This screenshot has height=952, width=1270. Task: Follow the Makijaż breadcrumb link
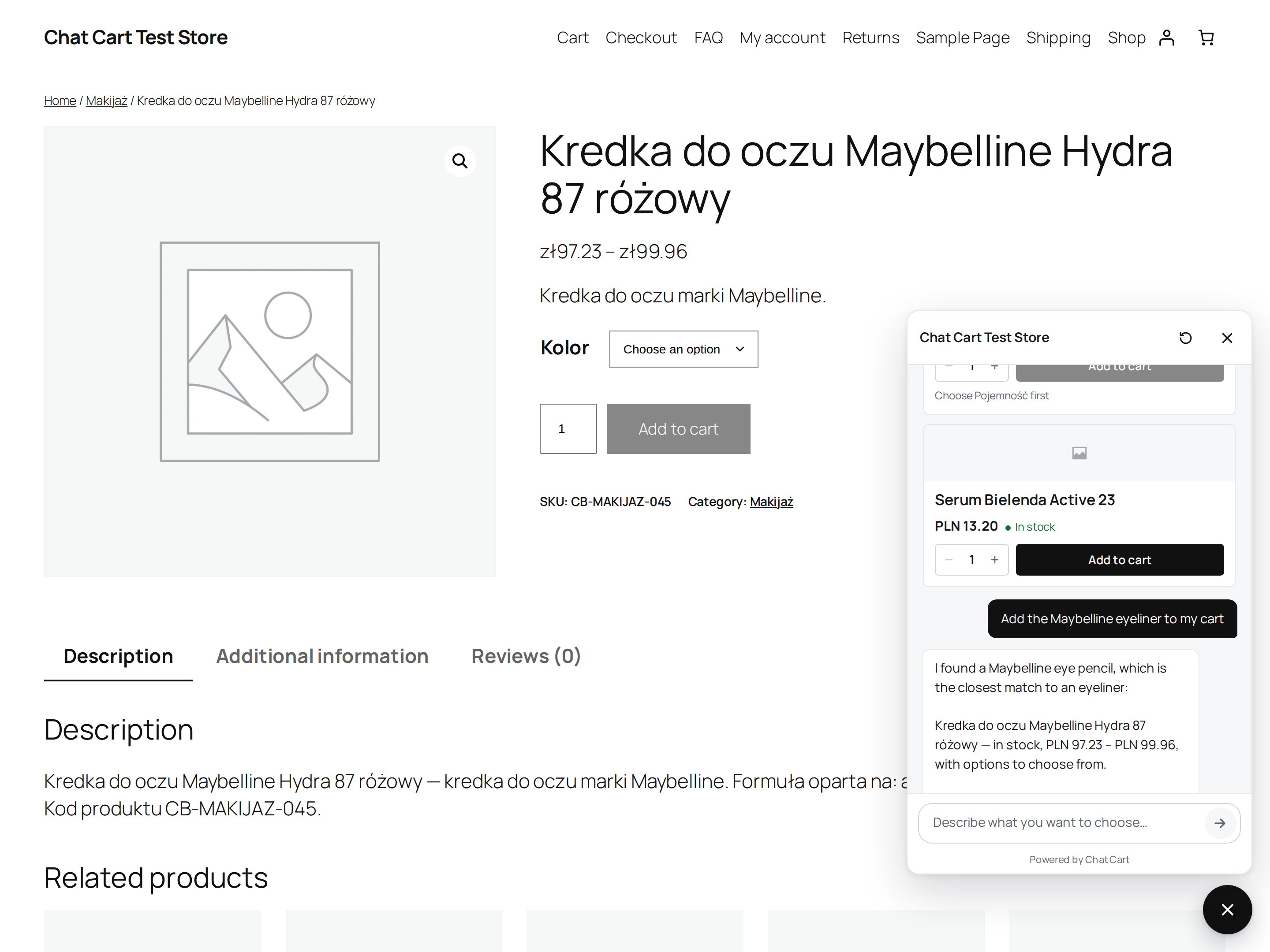(106, 101)
